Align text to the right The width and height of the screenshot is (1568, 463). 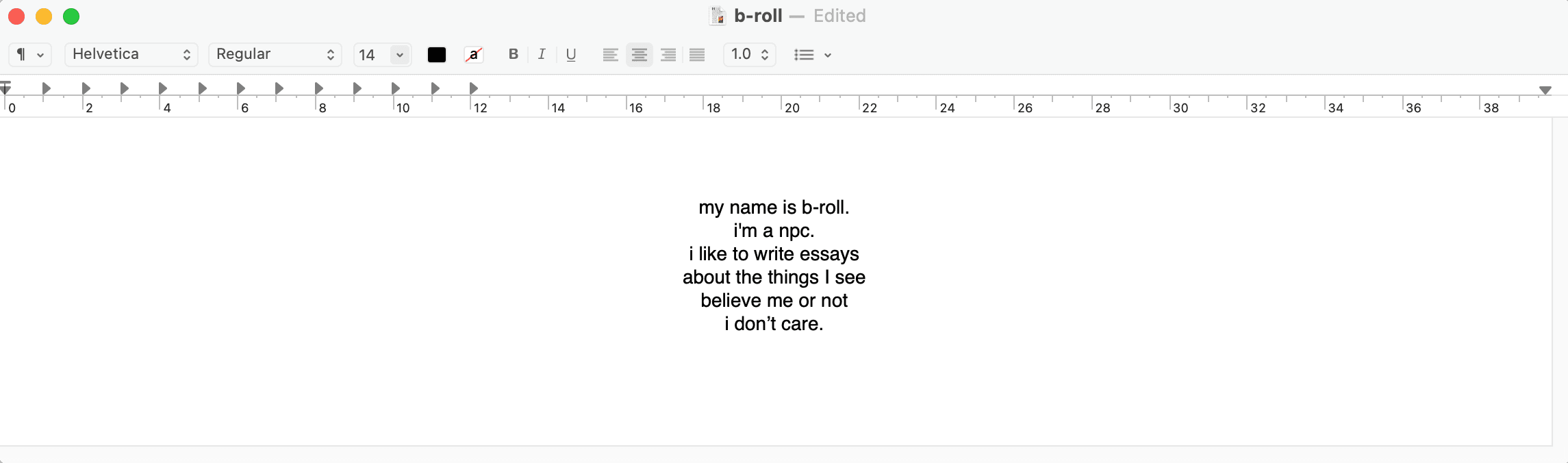point(668,55)
